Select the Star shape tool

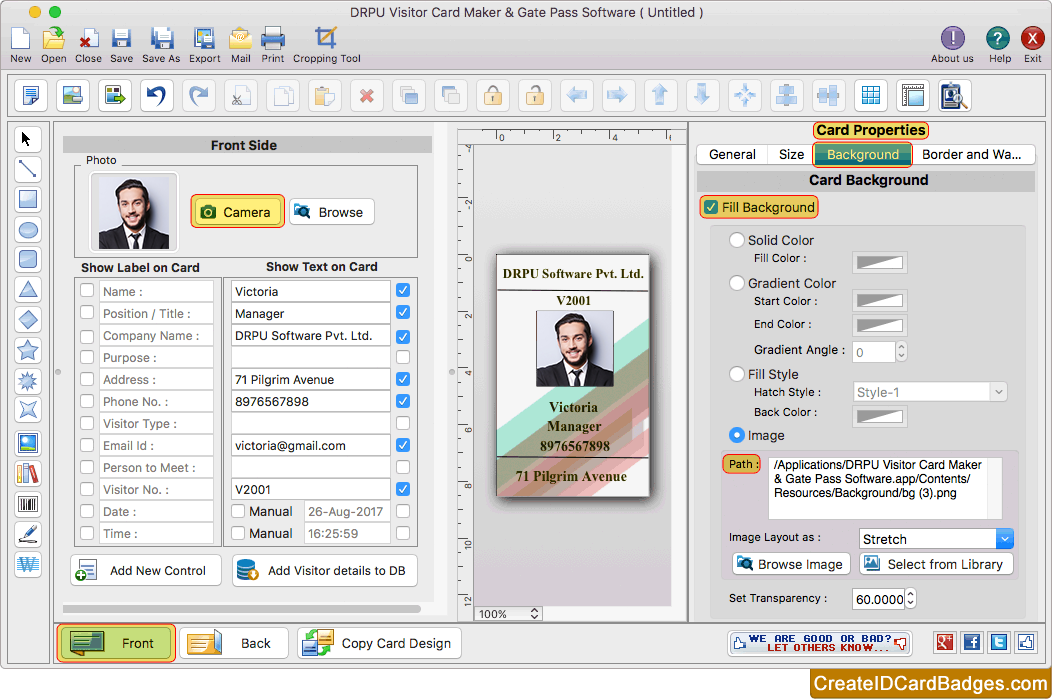(x=28, y=350)
